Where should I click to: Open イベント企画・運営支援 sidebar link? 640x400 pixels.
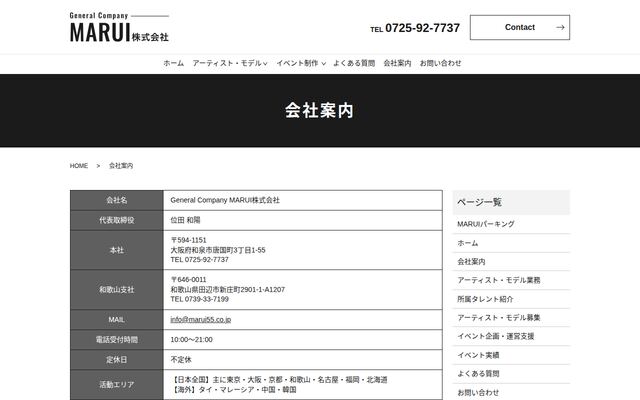[x=496, y=336]
